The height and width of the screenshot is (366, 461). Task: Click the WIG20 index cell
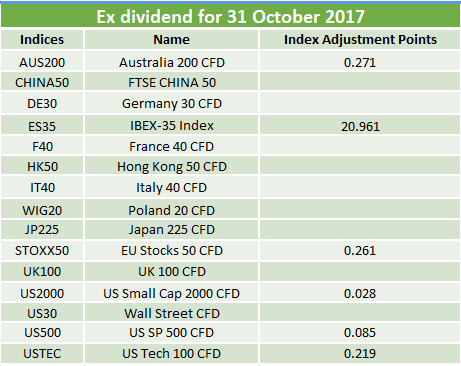tap(42, 210)
